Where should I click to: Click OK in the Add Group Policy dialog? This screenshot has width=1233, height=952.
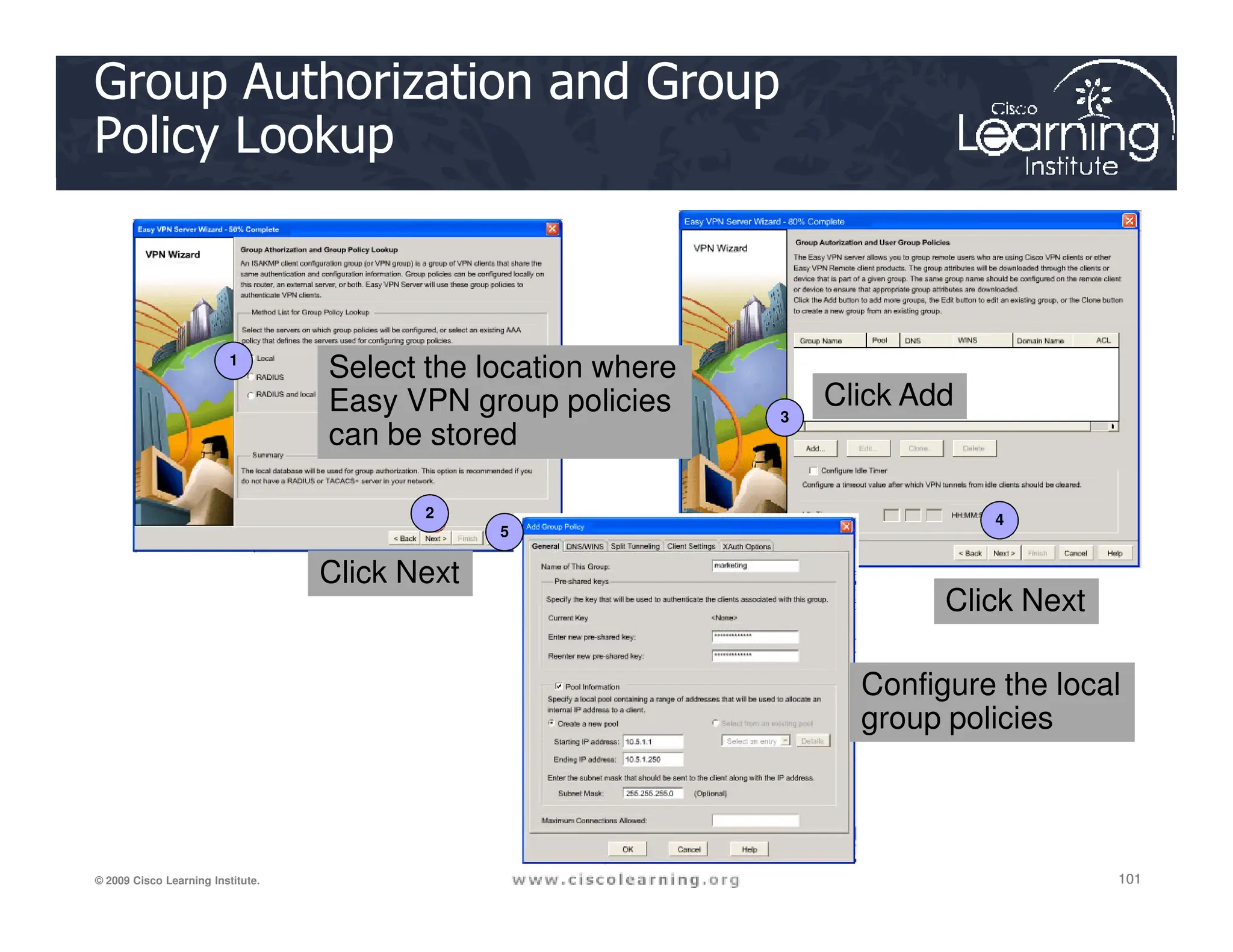pyautogui.click(x=627, y=849)
